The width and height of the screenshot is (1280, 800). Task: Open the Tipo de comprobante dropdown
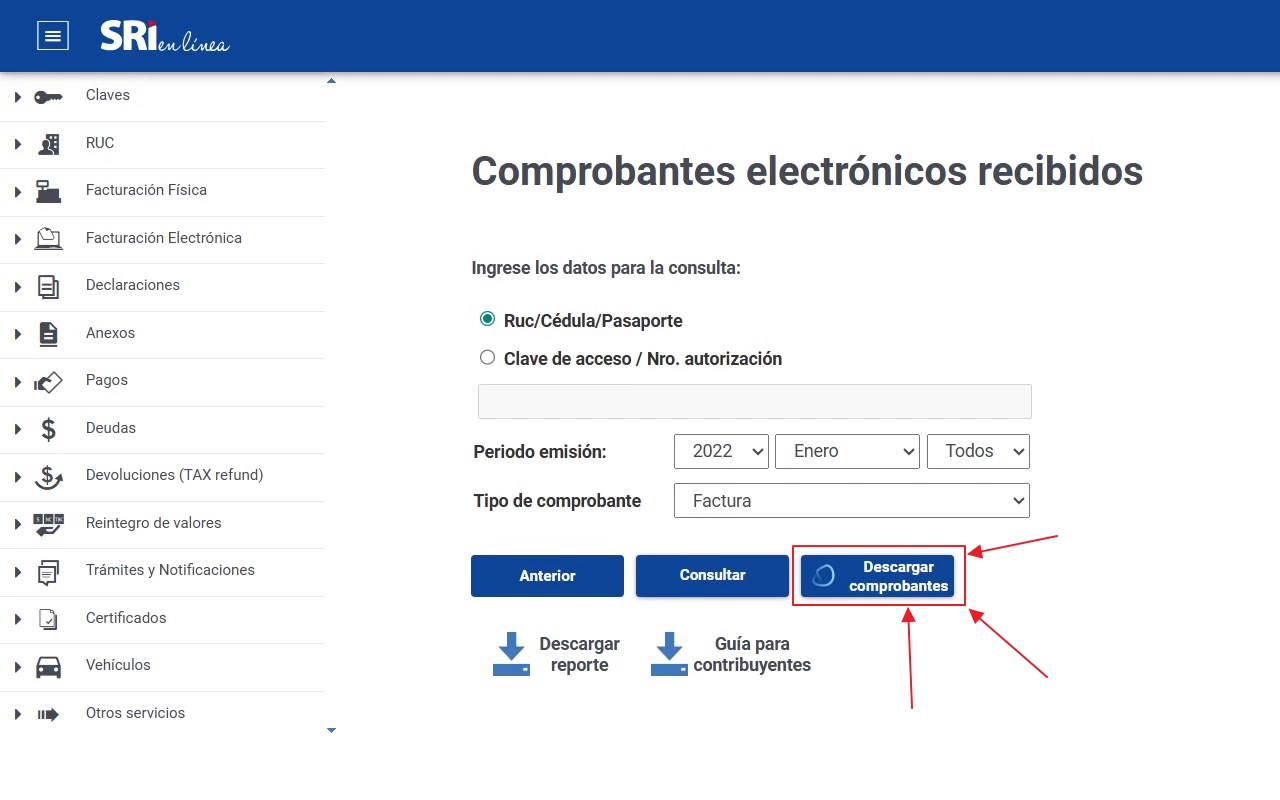tap(852, 501)
